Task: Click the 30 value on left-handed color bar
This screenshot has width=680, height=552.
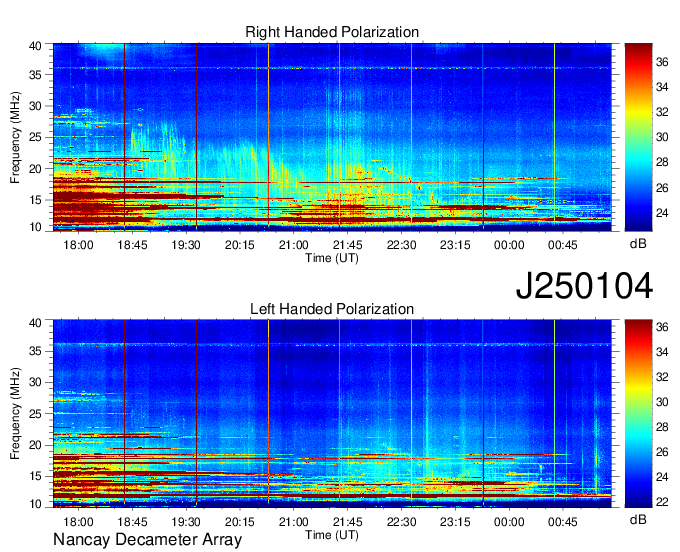Action: pos(662,402)
